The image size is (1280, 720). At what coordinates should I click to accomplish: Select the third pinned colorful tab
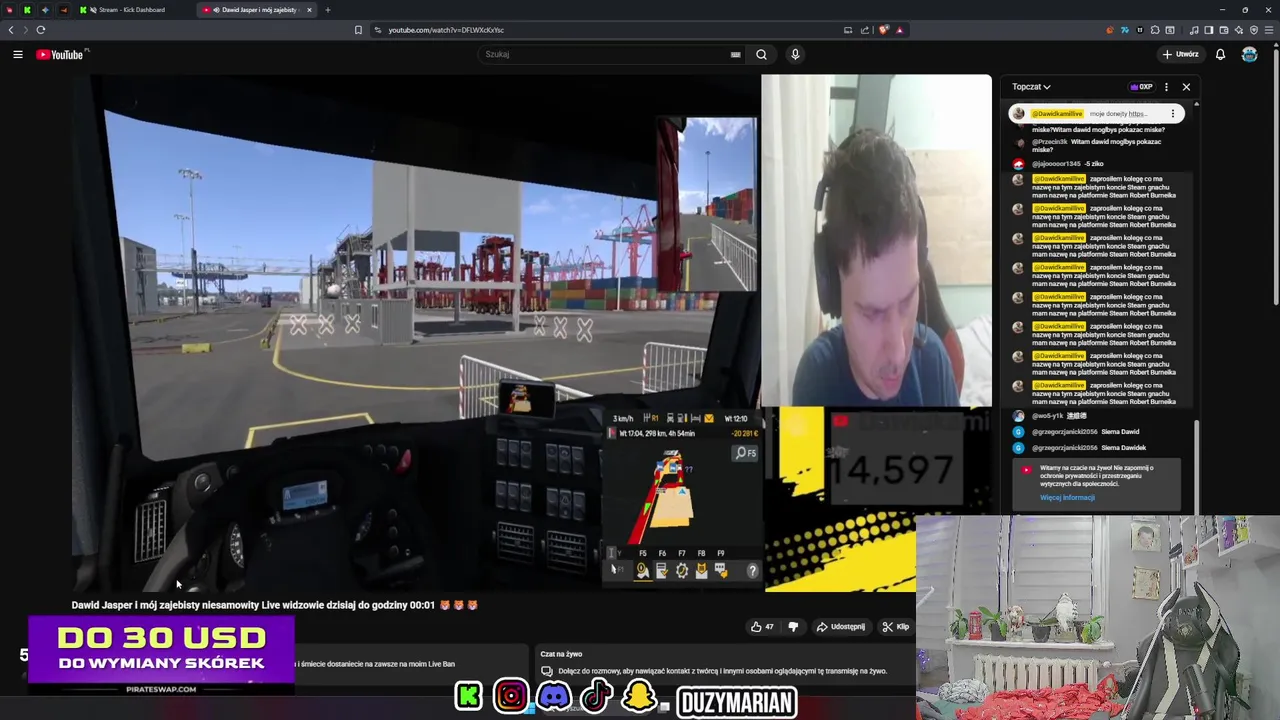(x=45, y=10)
